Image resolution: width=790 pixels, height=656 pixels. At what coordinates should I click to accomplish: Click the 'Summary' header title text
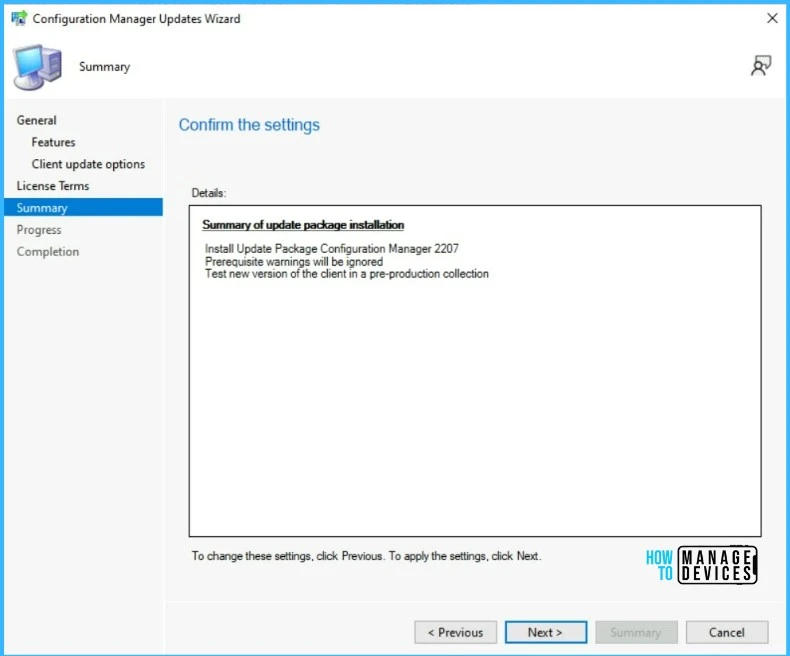click(x=104, y=67)
